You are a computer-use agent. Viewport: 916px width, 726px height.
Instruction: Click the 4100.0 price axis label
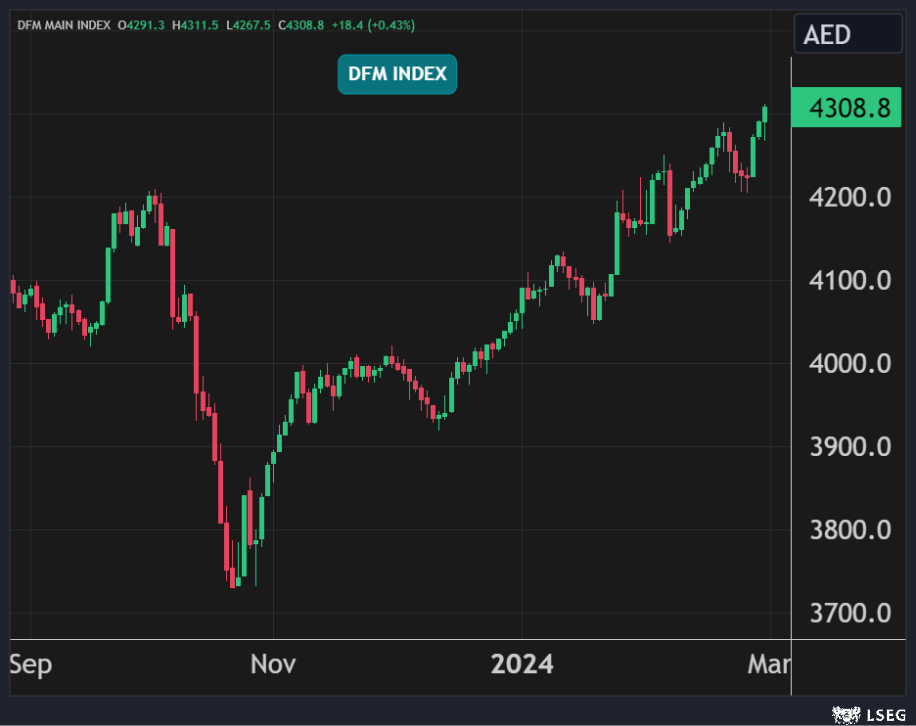click(849, 280)
